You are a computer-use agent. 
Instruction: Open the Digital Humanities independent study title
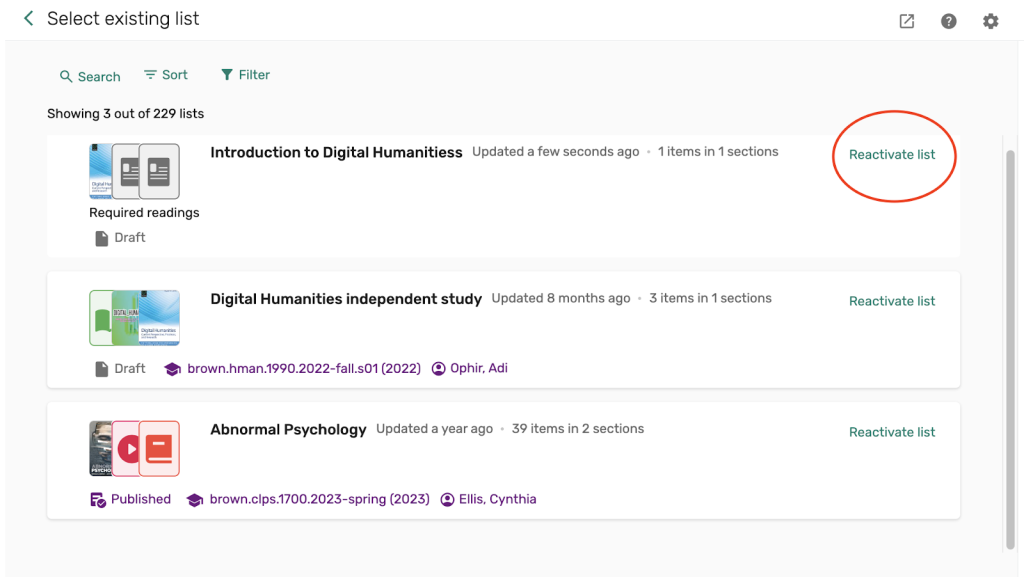tap(346, 299)
